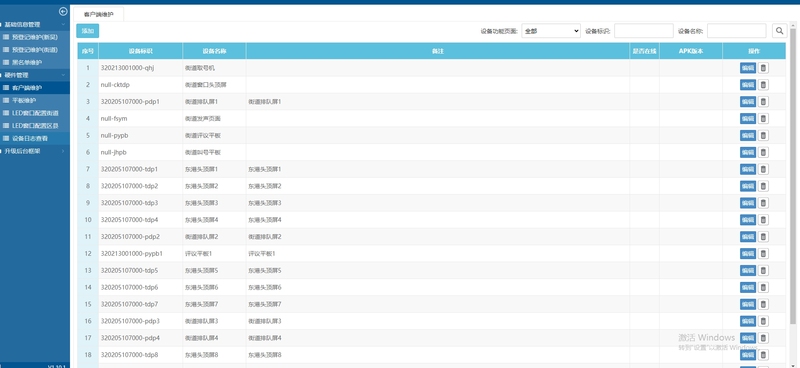
Task: Collapse the 硬件管理 sidebar group
Action: coord(35,75)
